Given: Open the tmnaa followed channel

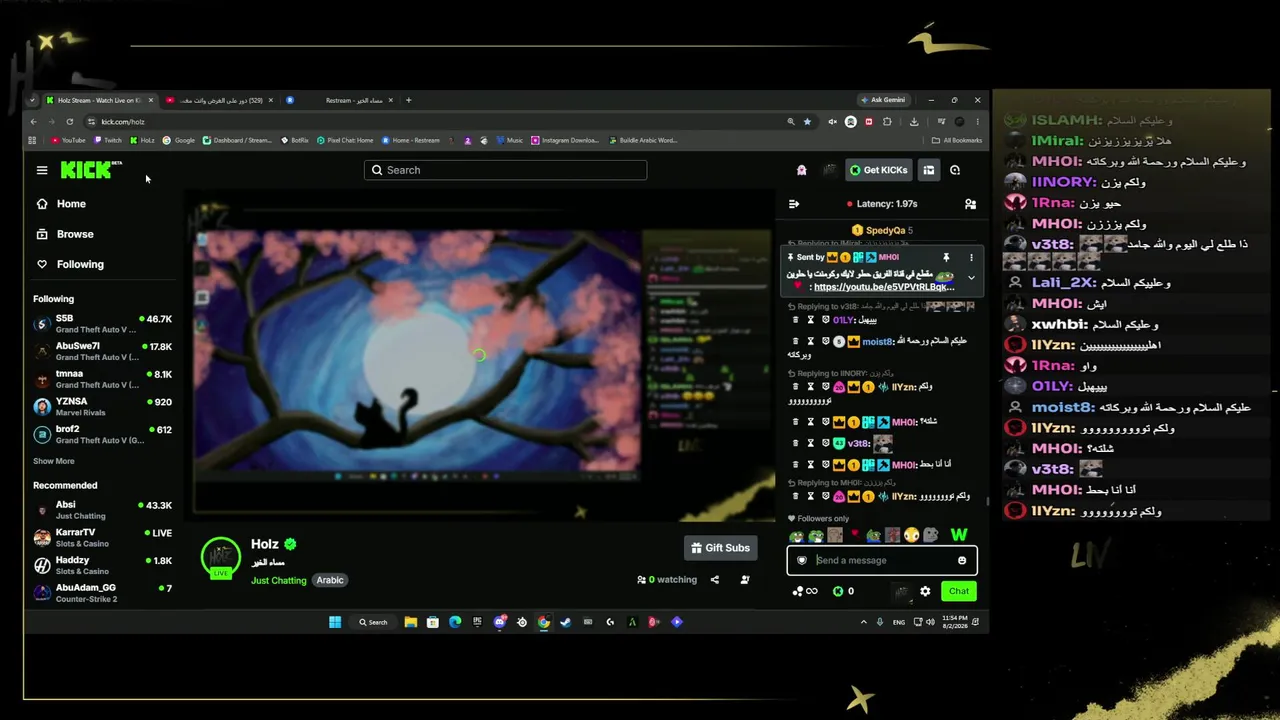Looking at the screenshot, I should (102, 379).
